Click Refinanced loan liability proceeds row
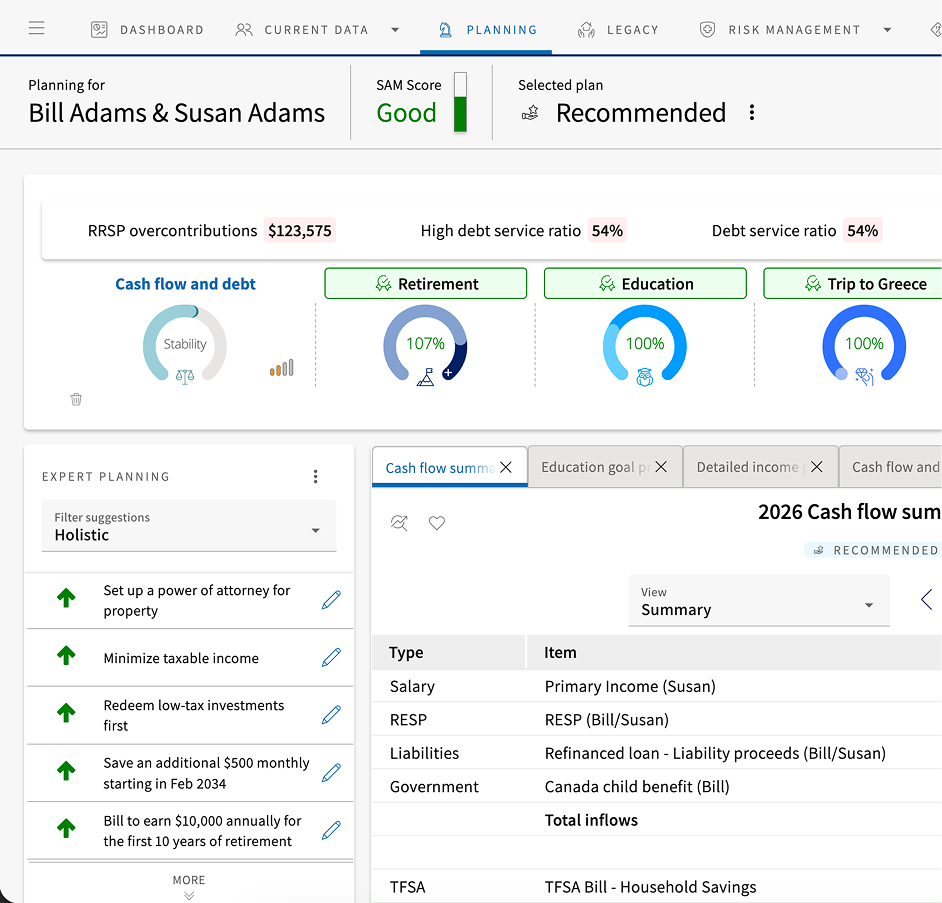This screenshot has height=903, width=942. tap(657, 753)
